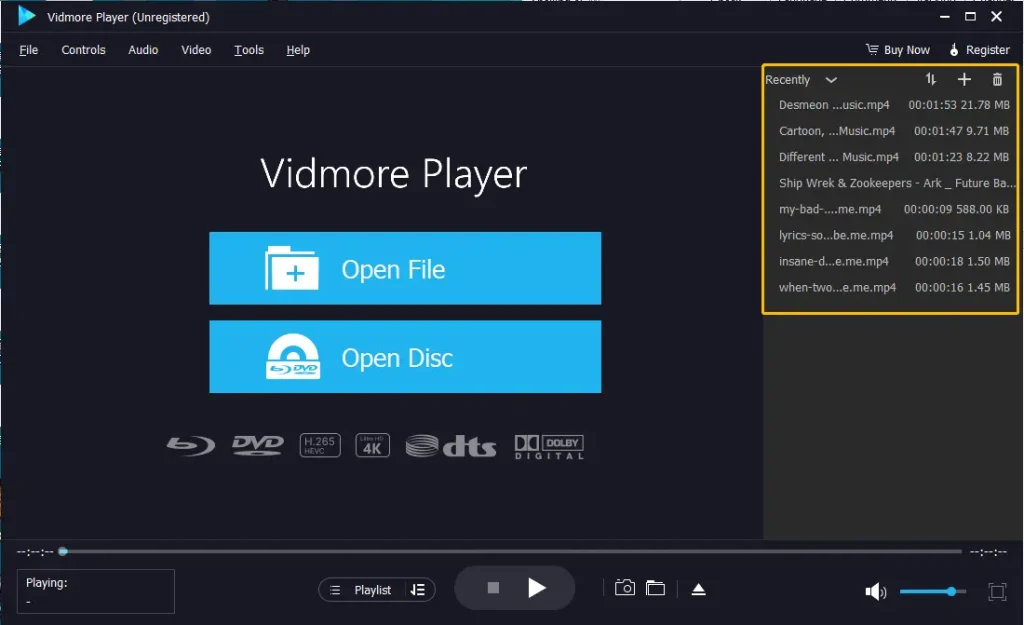Click the eject disc icon
Viewport: 1024px width, 625px height.
[698, 589]
